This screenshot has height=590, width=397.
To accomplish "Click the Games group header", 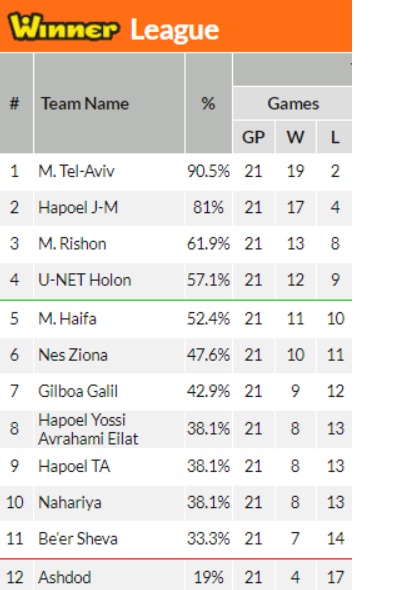I will coord(293,103).
